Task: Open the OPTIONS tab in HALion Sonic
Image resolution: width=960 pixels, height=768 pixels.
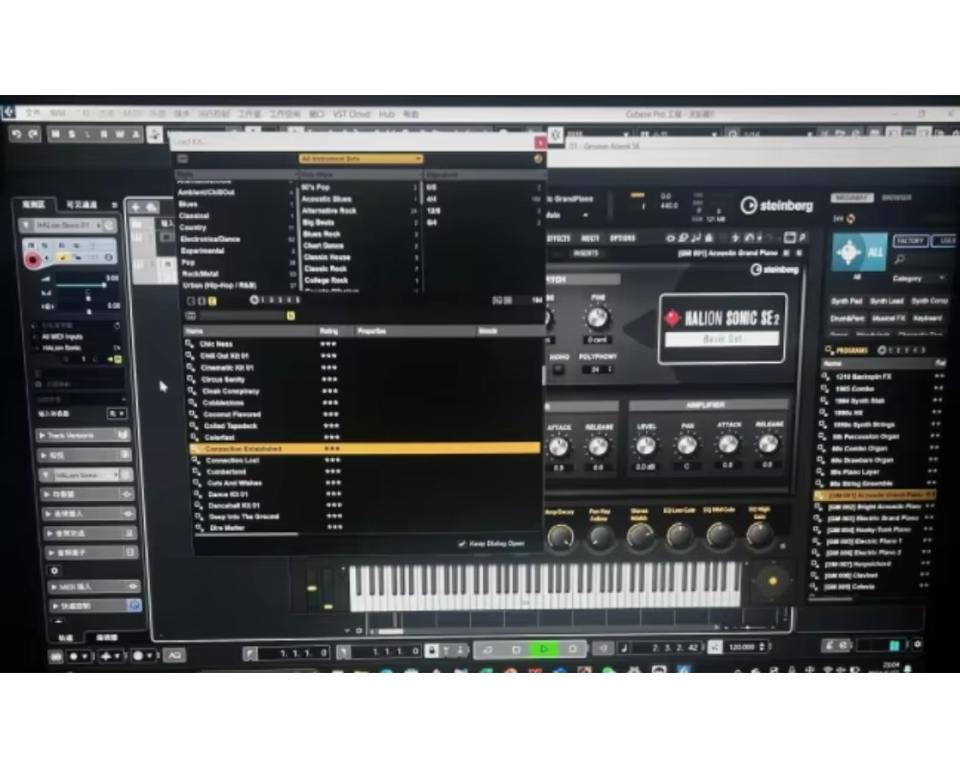Action: pyautogui.click(x=623, y=238)
